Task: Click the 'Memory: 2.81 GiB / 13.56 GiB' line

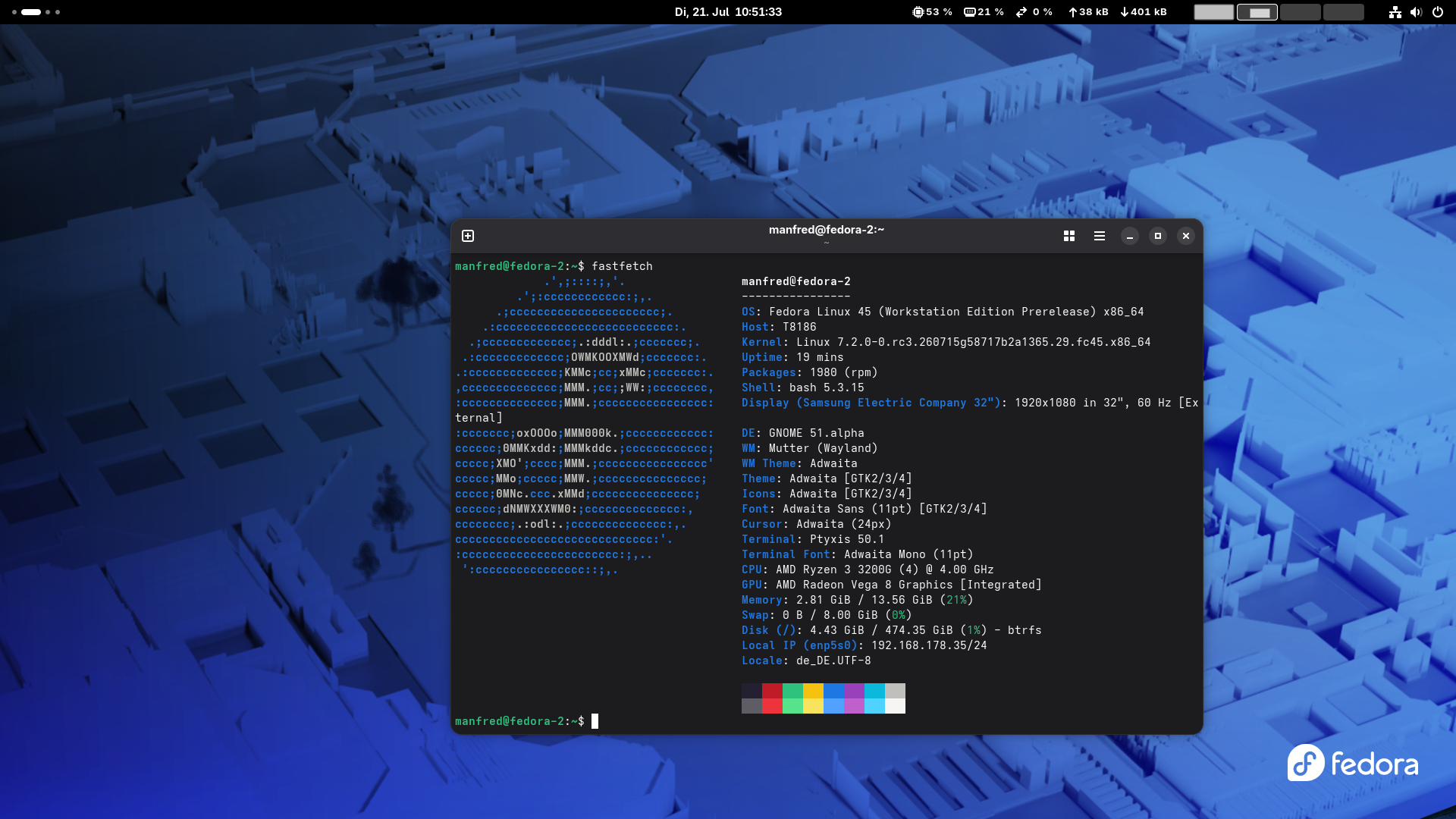Action: 858,600
